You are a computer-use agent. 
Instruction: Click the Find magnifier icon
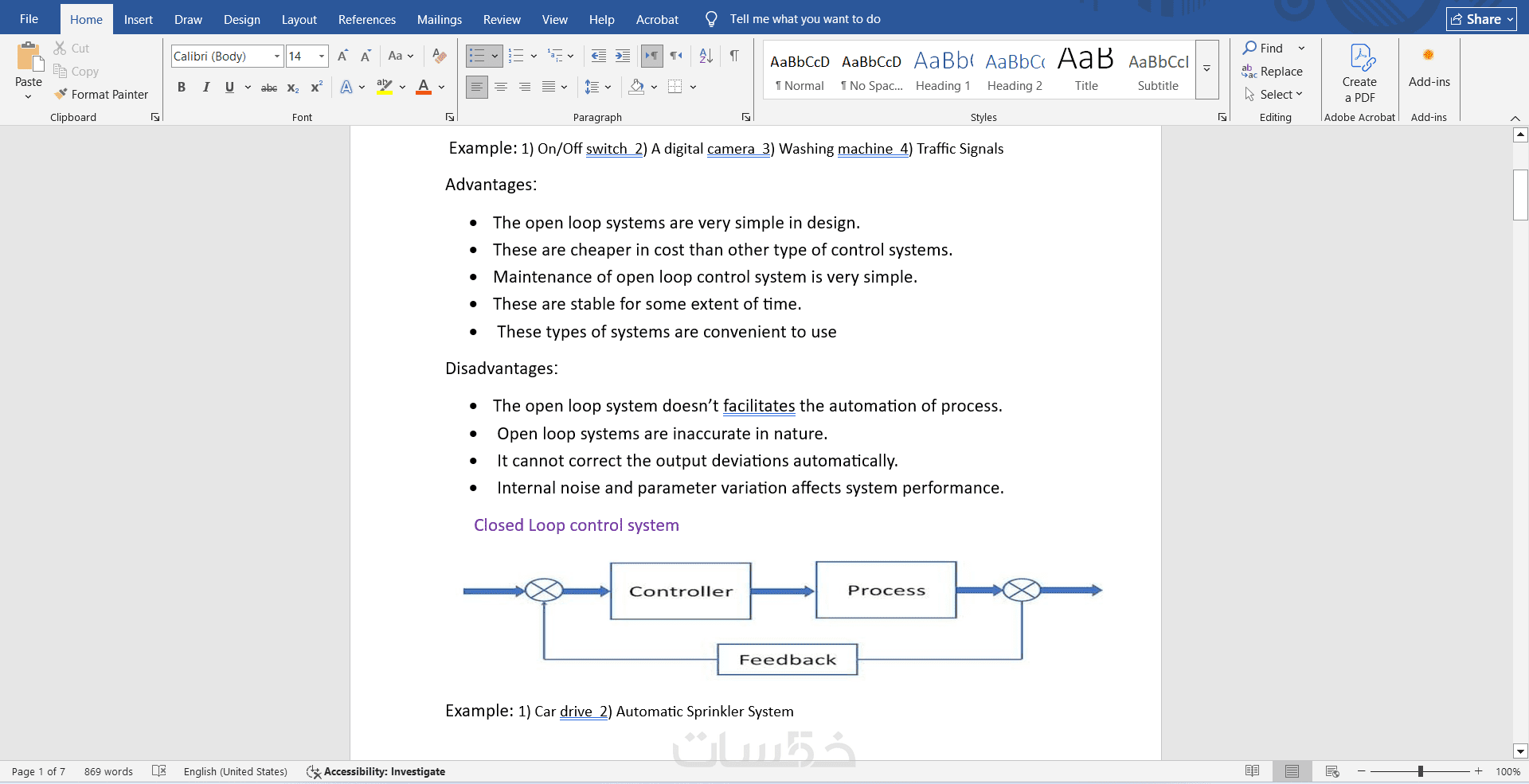point(1249,48)
